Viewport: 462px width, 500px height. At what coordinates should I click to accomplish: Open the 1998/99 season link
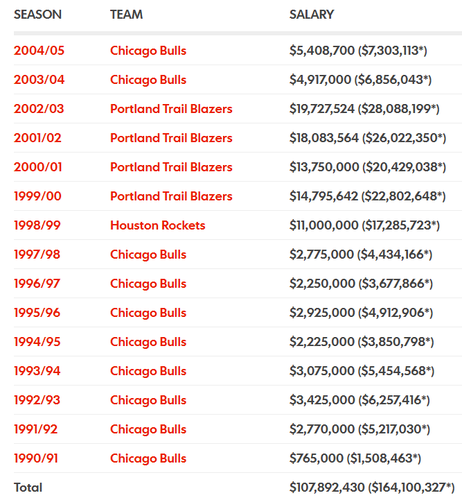click(37, 225)
